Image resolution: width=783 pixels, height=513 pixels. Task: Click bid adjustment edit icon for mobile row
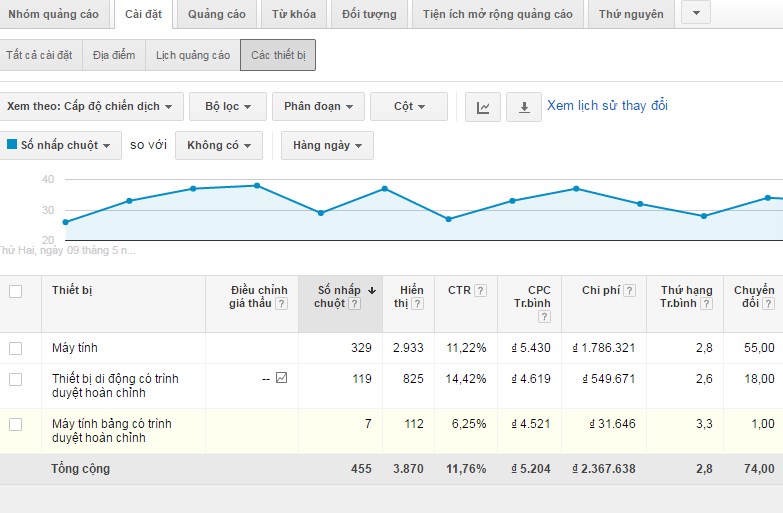pyautogui.click(x=282, y=378)
